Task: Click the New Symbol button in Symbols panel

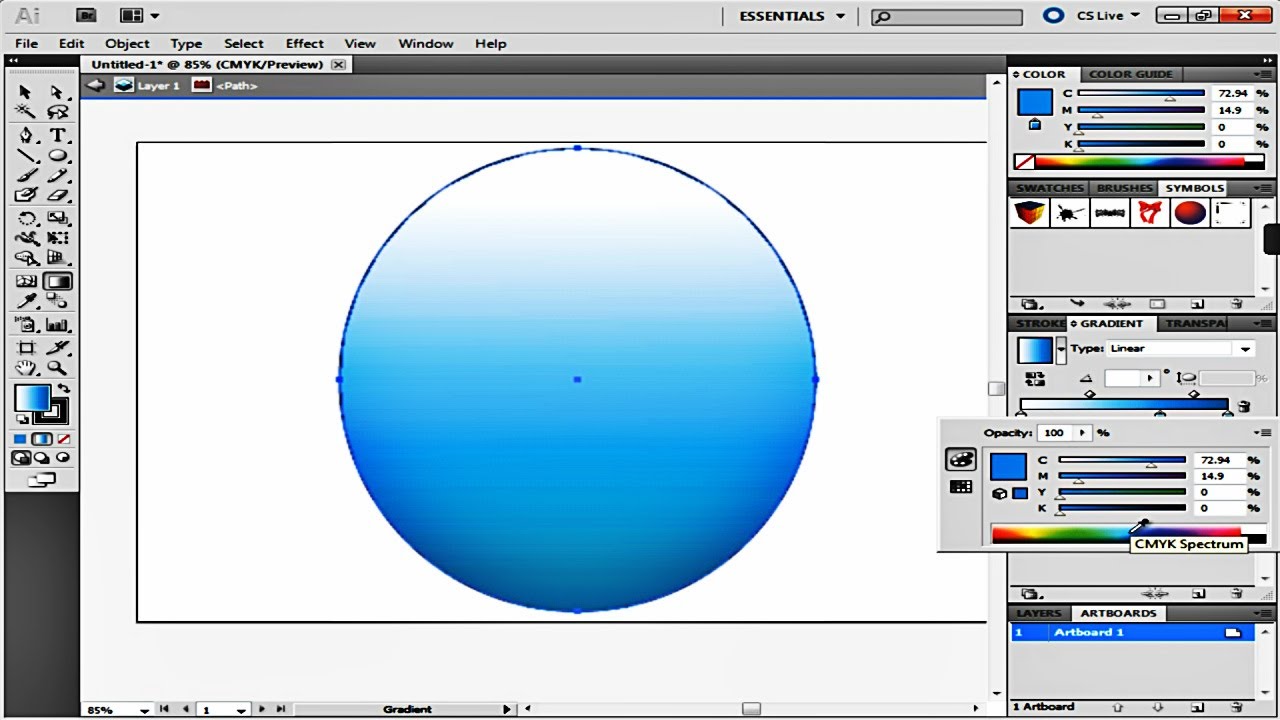Action: click(x=1198, y=304)
